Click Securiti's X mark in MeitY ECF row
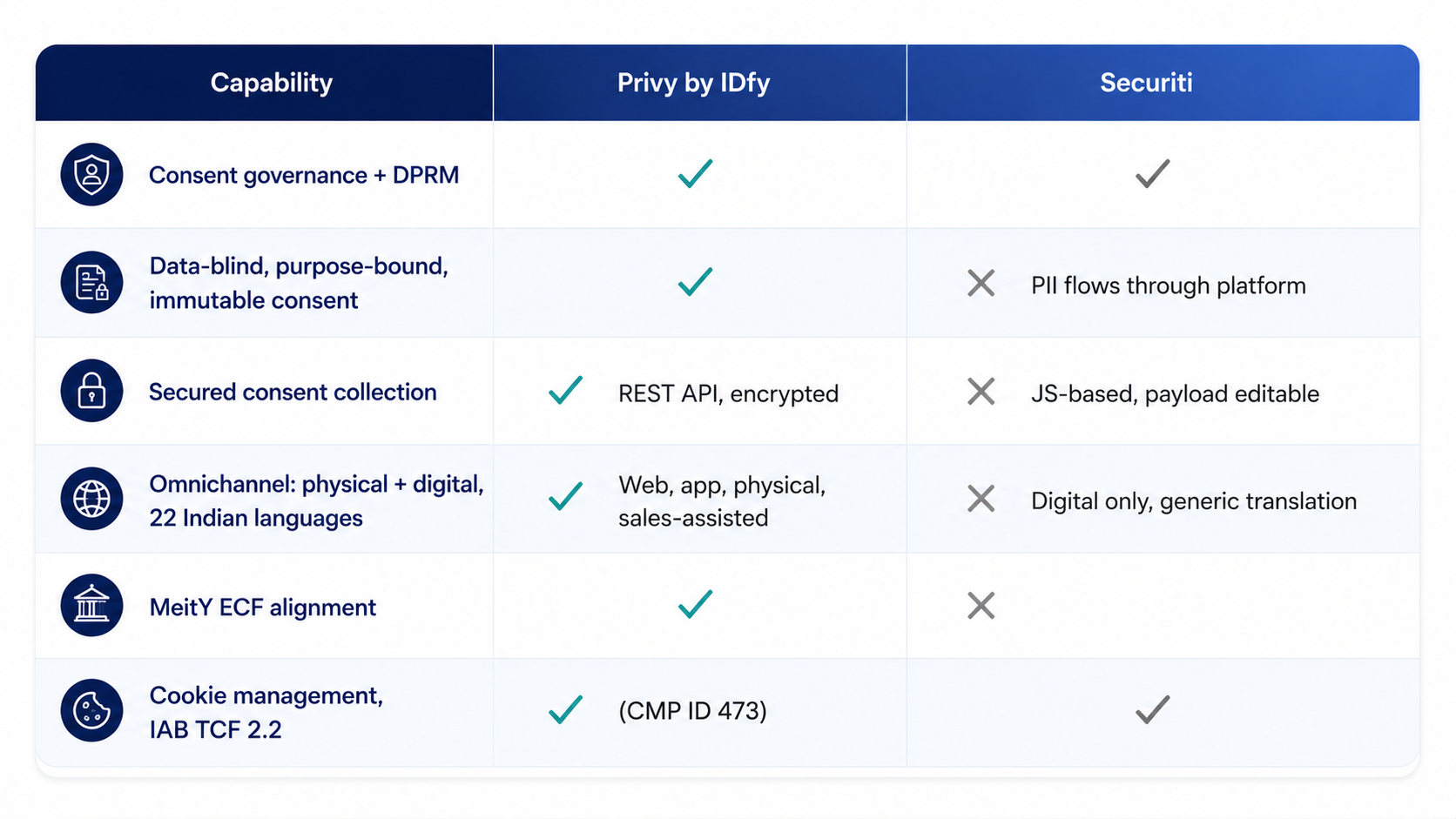 [x=981, y=606]
